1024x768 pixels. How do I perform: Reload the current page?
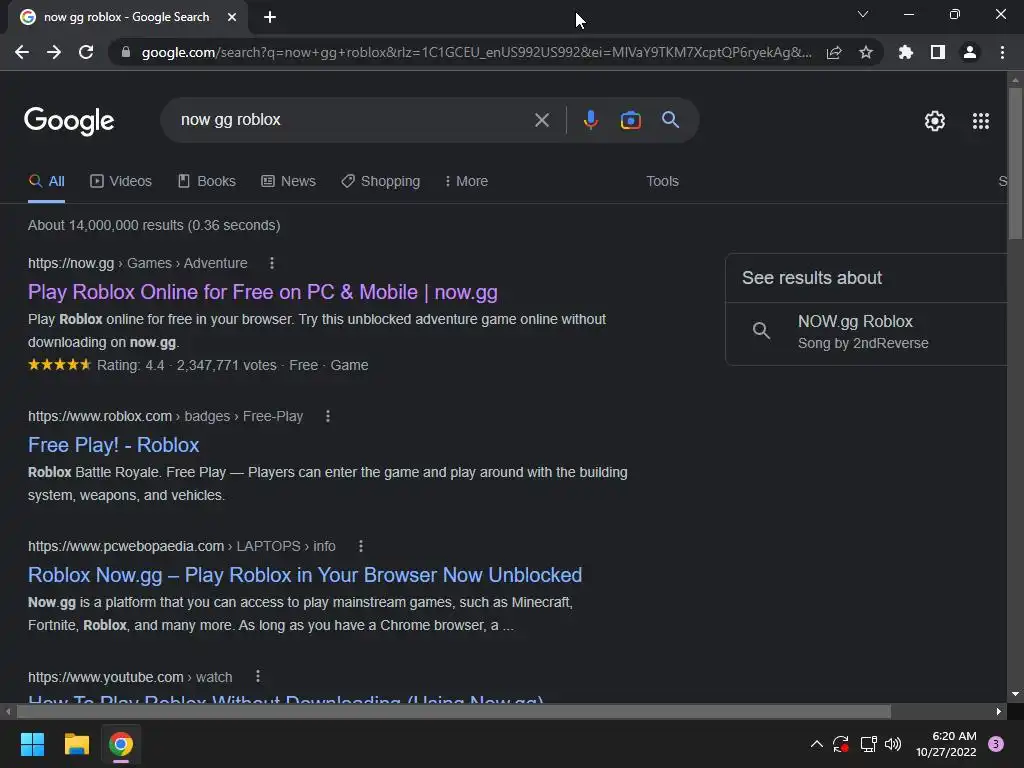point(86,52)
